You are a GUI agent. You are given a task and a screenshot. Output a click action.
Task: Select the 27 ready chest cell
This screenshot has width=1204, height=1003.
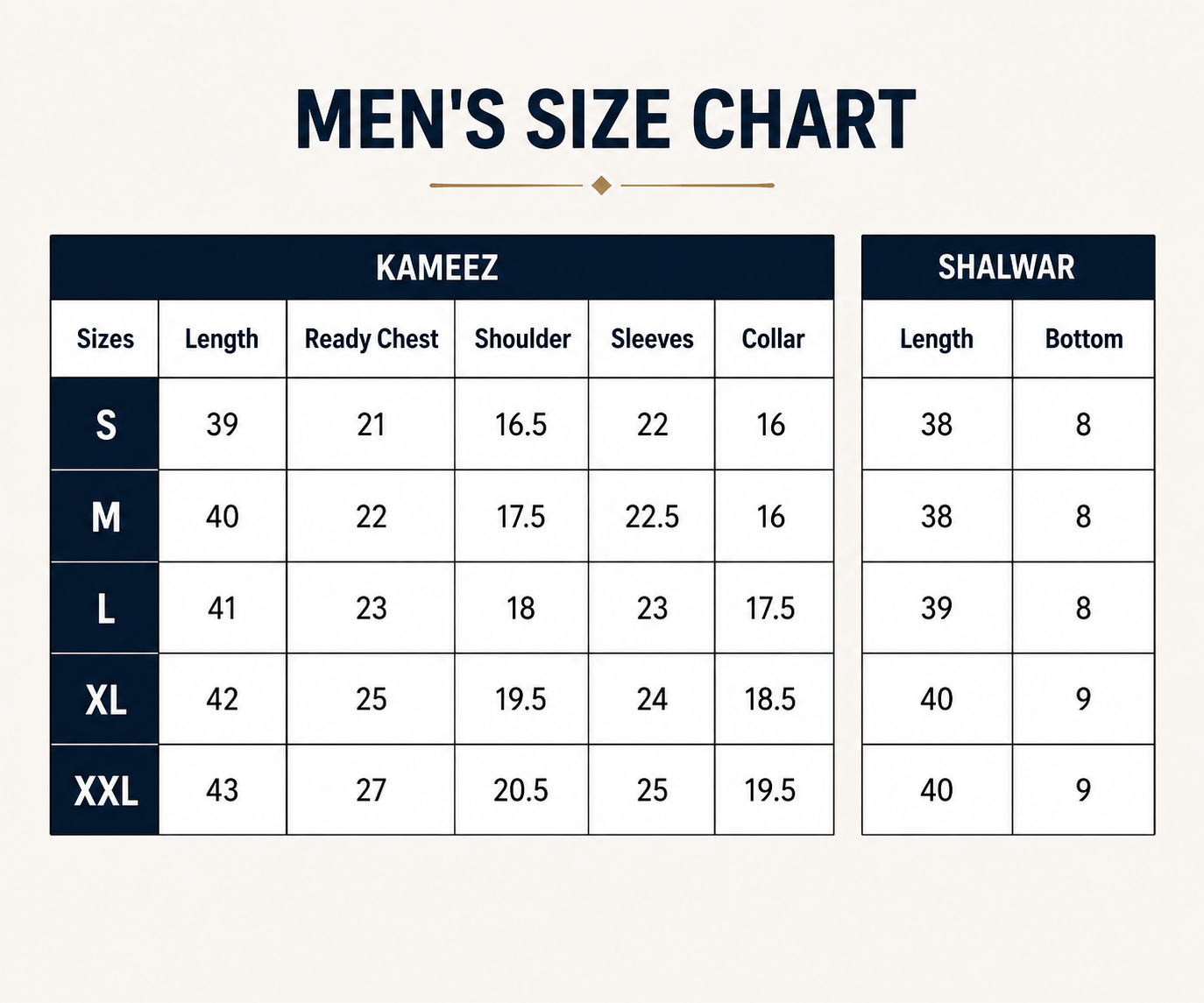pos(371,790)
